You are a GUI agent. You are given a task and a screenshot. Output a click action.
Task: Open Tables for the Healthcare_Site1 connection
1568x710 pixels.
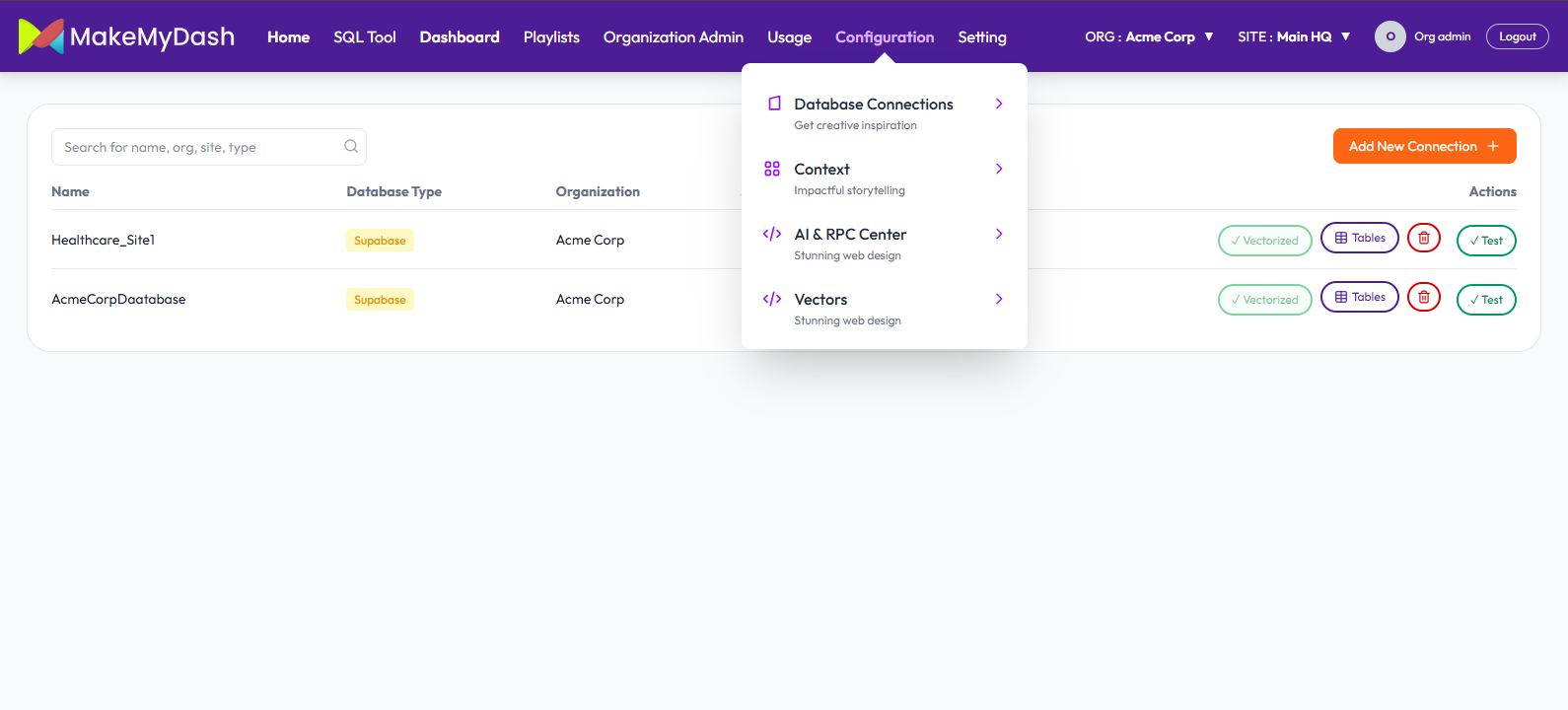(1359, 239)
